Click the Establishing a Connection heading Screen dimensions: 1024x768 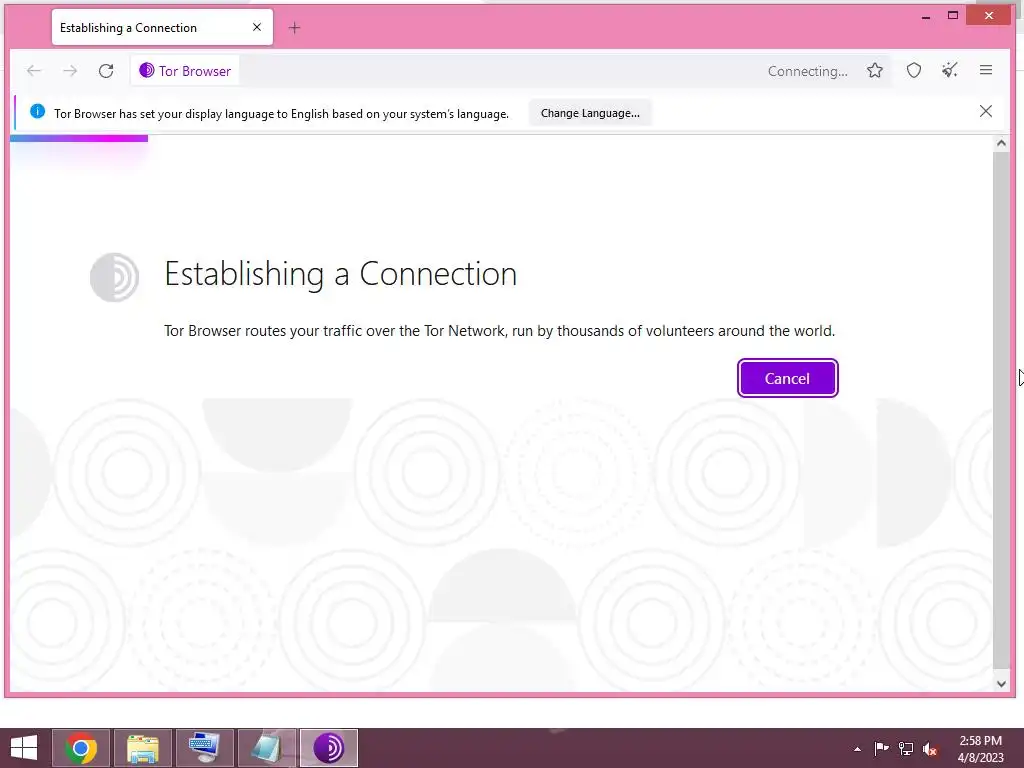click(340, 274)
